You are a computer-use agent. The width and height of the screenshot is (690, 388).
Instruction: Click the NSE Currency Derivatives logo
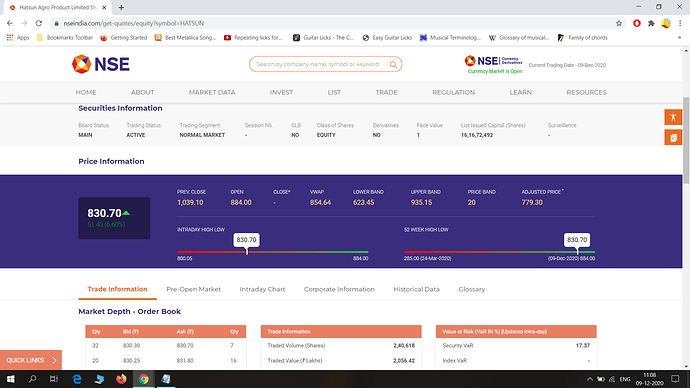click(x=493, y=61)
